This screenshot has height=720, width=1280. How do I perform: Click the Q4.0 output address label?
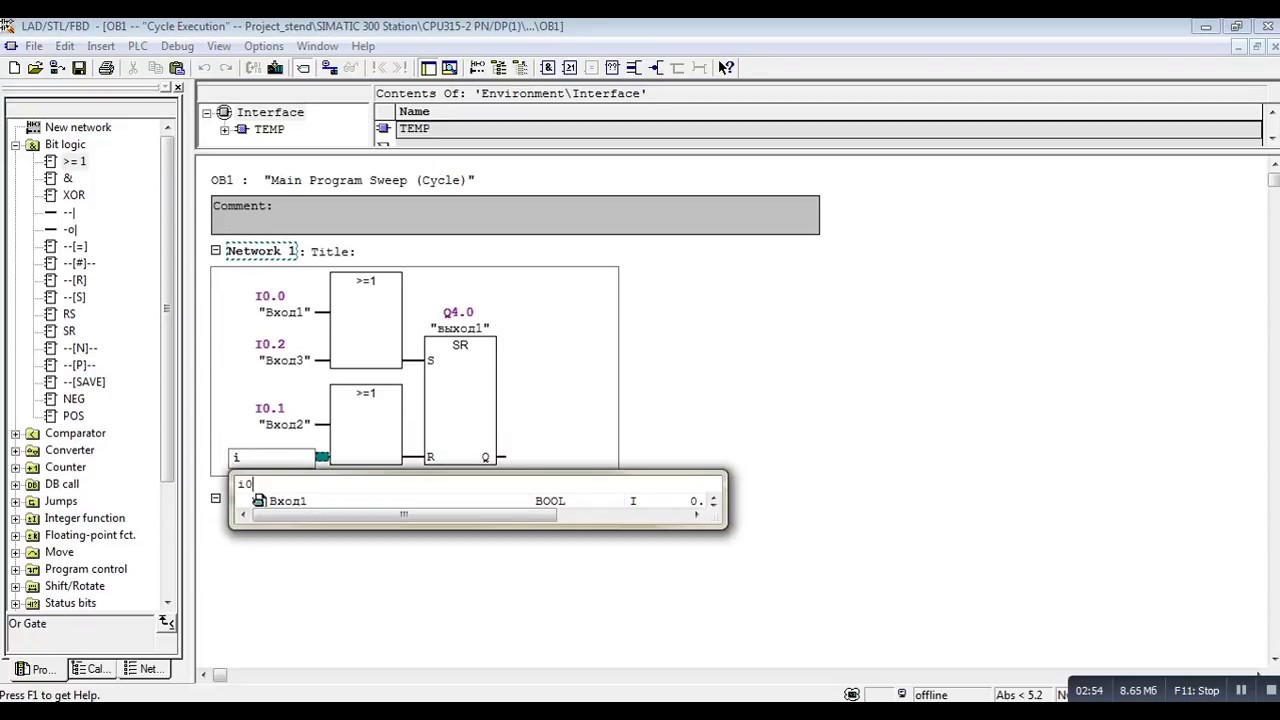tap(458, 312)
